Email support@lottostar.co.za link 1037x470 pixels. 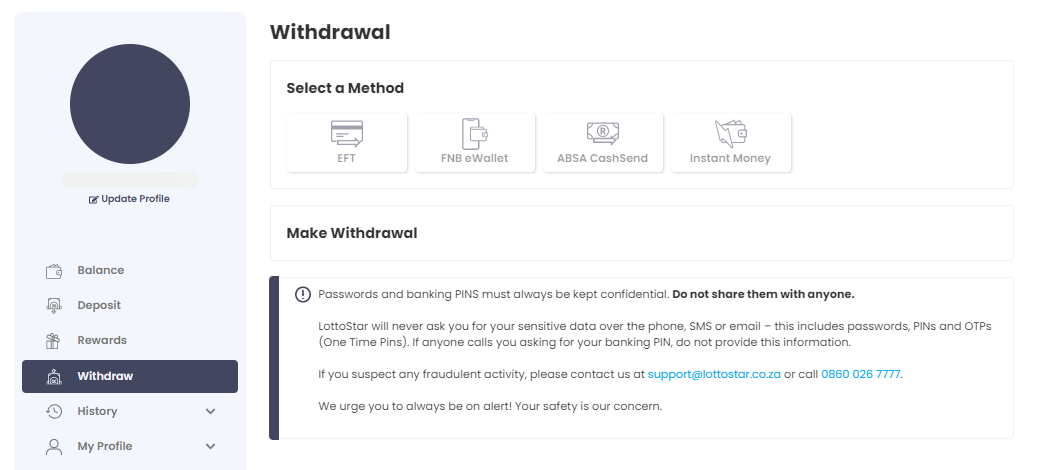(x=714, y=374)
